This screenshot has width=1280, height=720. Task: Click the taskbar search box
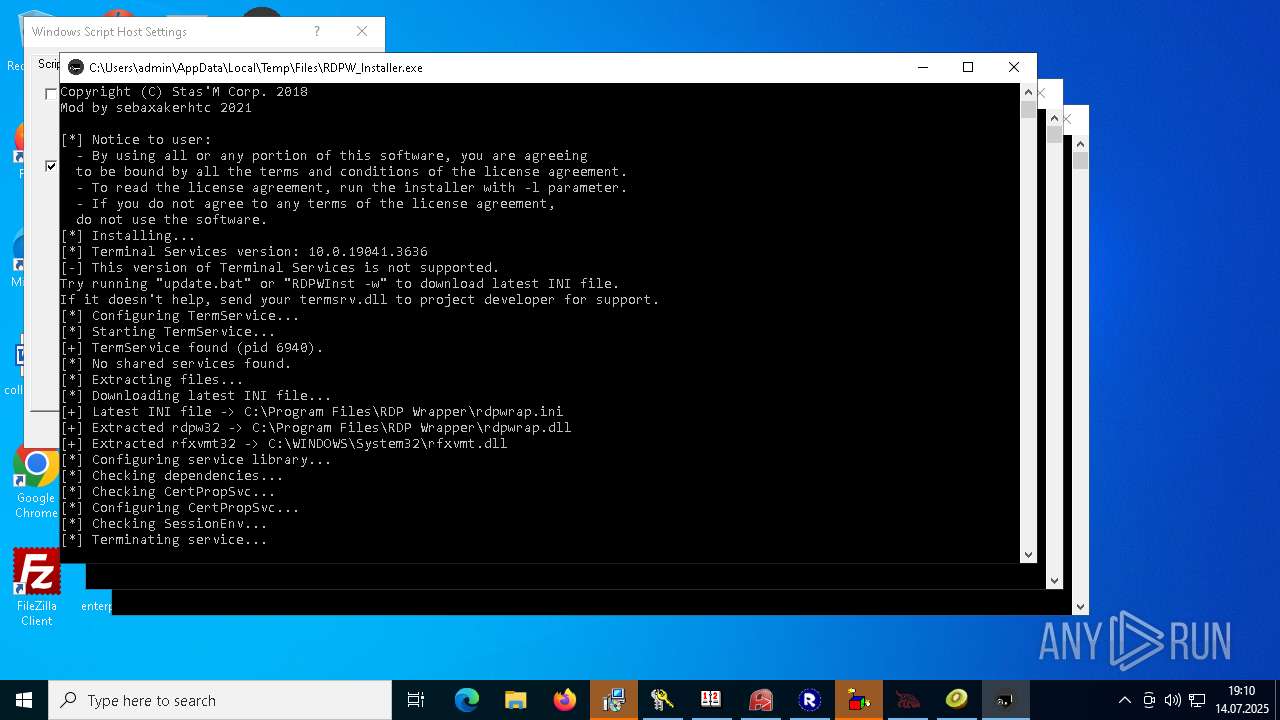(x=220, y=700)
